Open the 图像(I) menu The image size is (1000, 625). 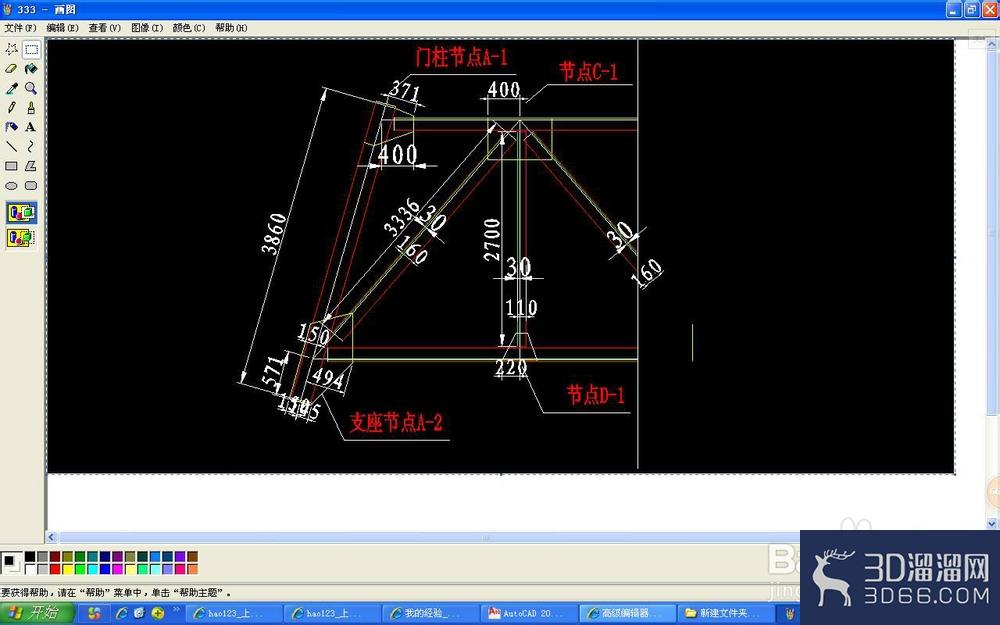click(147, 28)
